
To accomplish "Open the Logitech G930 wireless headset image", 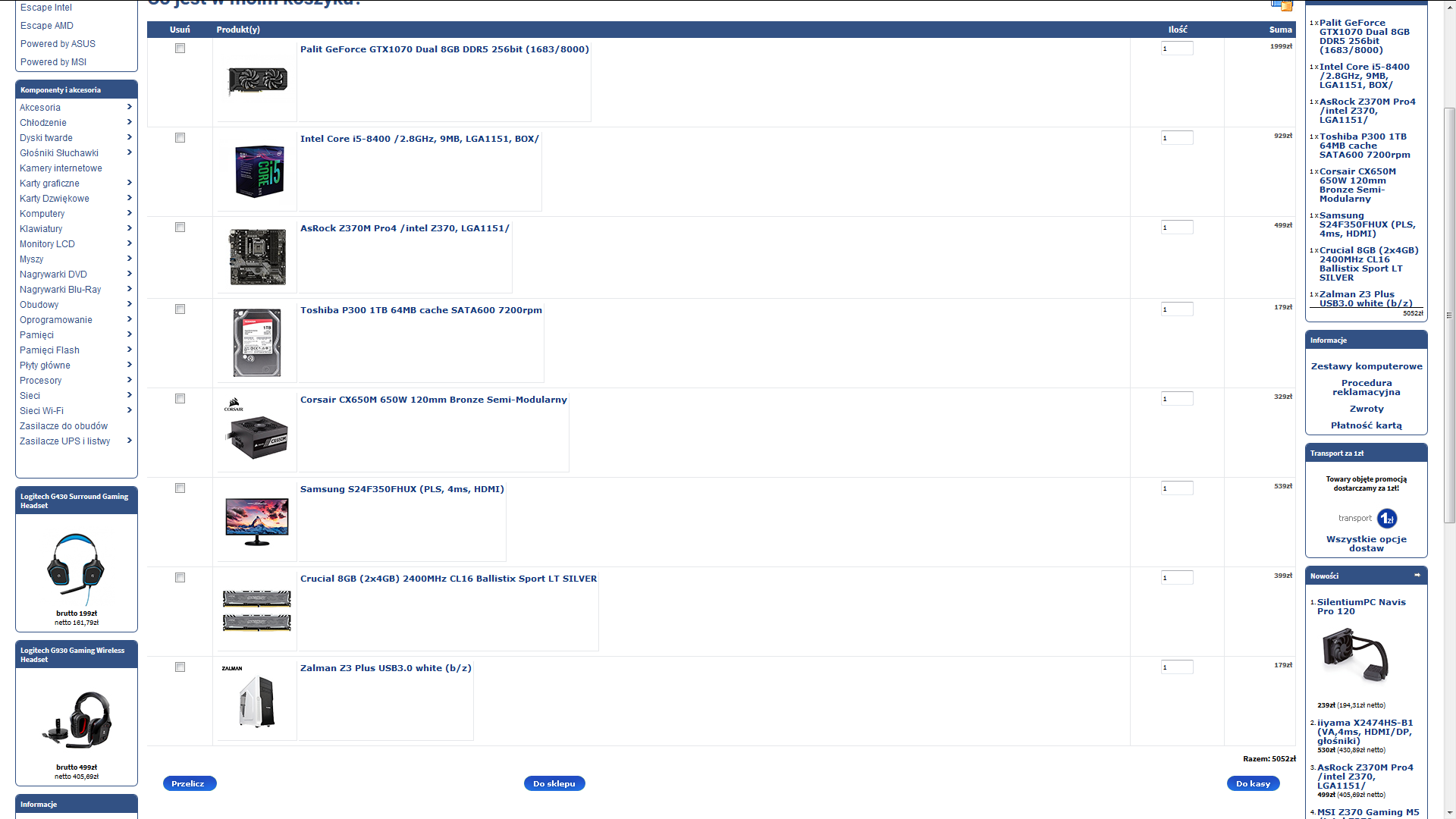I will (x=77, y=720).
